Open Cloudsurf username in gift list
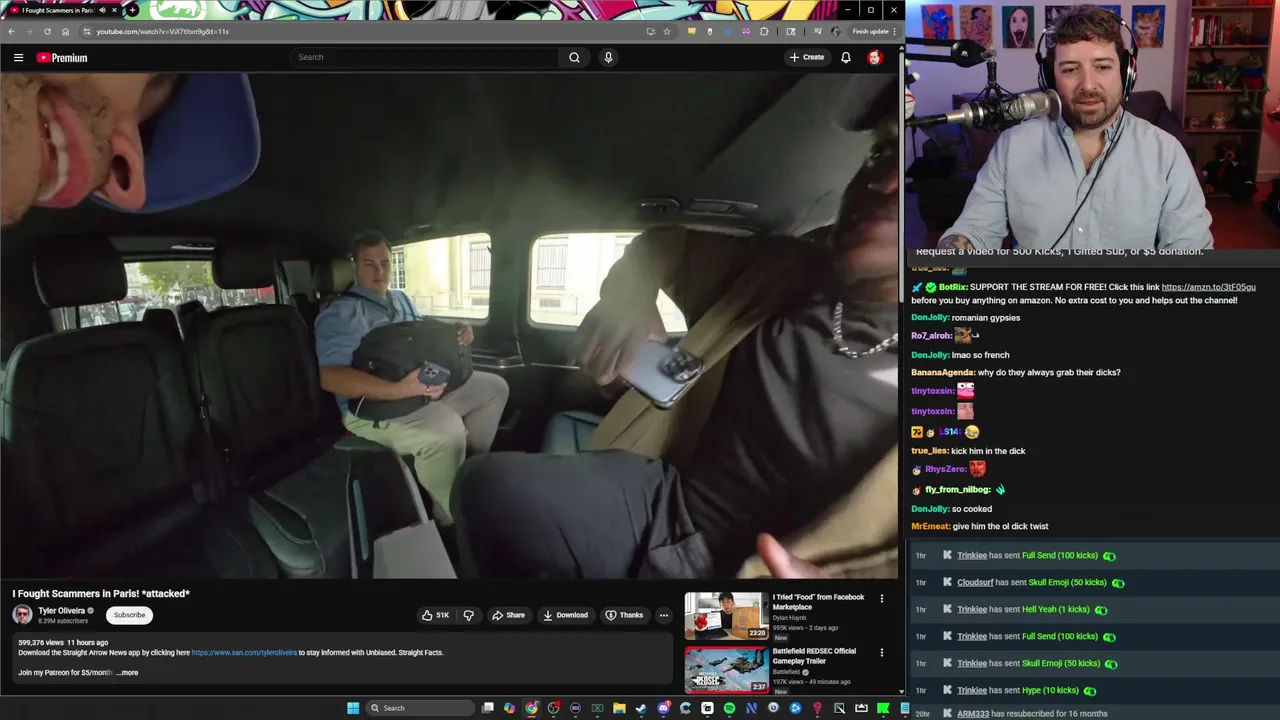 pyautogui.click(x=975, y=582)
